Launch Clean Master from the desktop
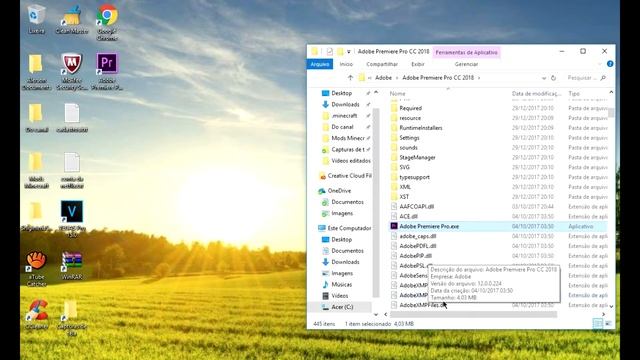 point(72,19)
